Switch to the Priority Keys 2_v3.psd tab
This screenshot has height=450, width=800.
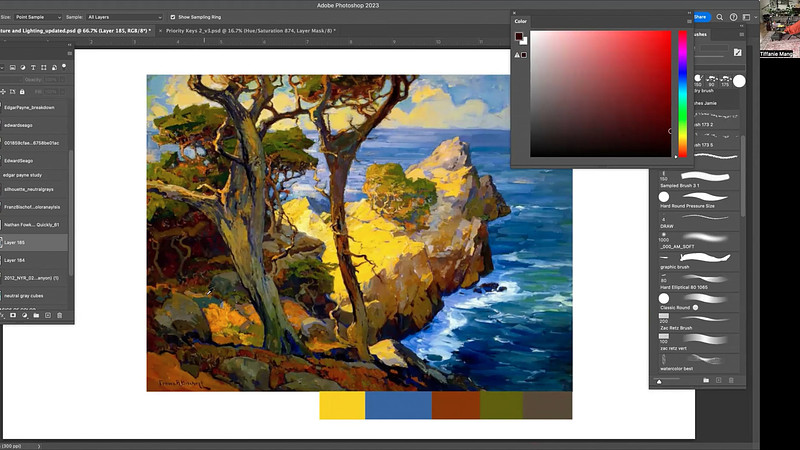point(251,31)
